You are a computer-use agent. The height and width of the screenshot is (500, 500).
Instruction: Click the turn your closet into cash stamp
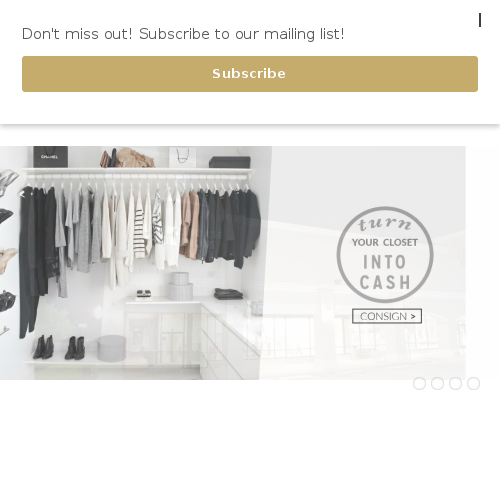click(x=385, y=254)
